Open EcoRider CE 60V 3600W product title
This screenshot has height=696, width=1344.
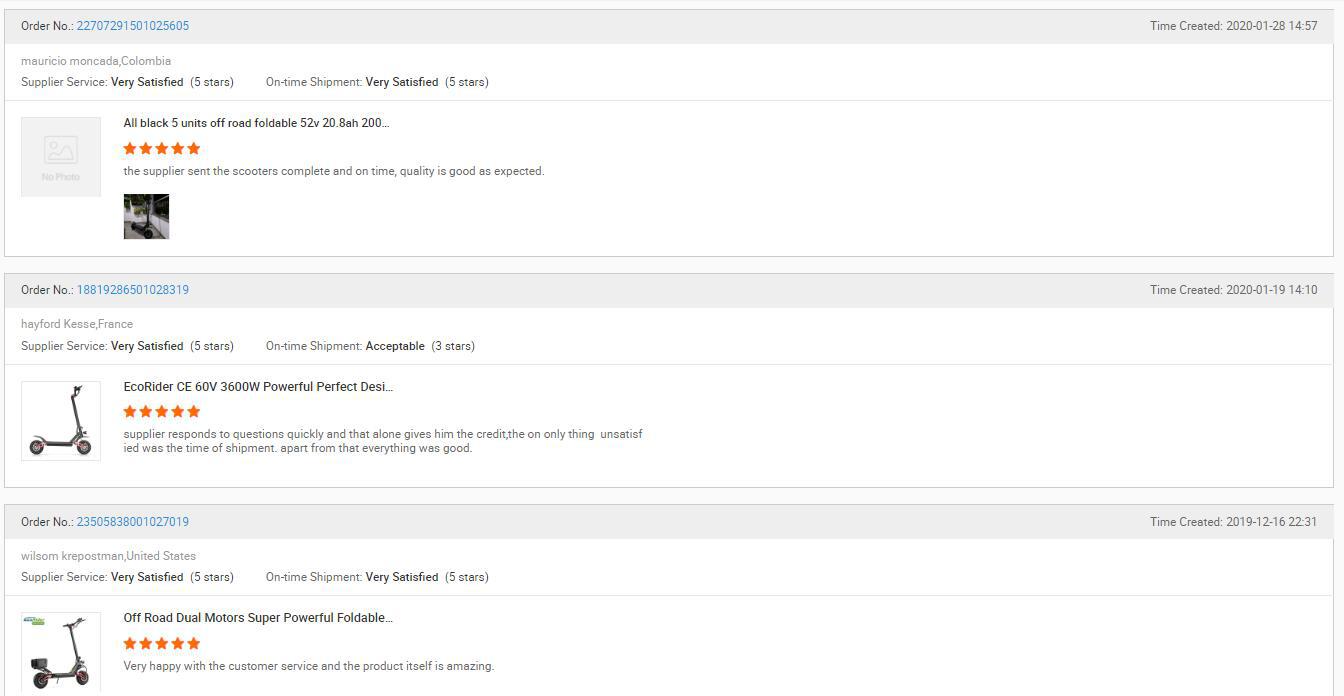pos(258,387)
